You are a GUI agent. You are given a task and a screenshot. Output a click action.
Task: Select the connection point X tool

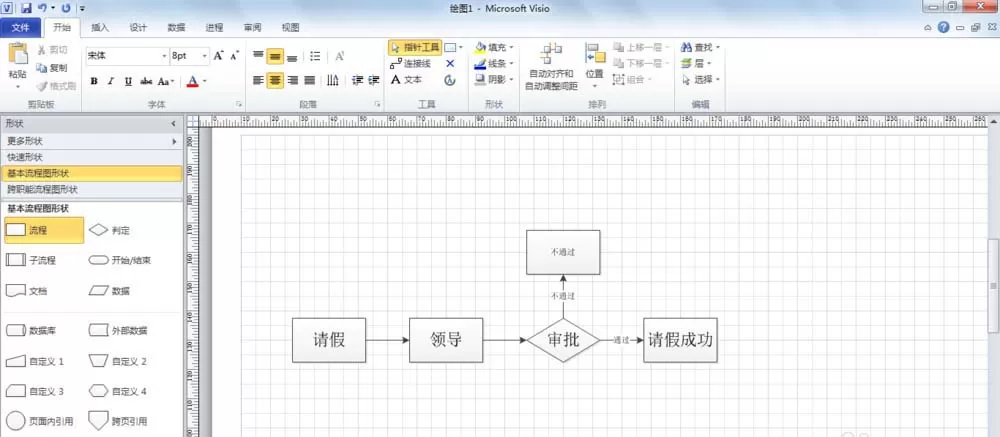(x=450, y=63)
